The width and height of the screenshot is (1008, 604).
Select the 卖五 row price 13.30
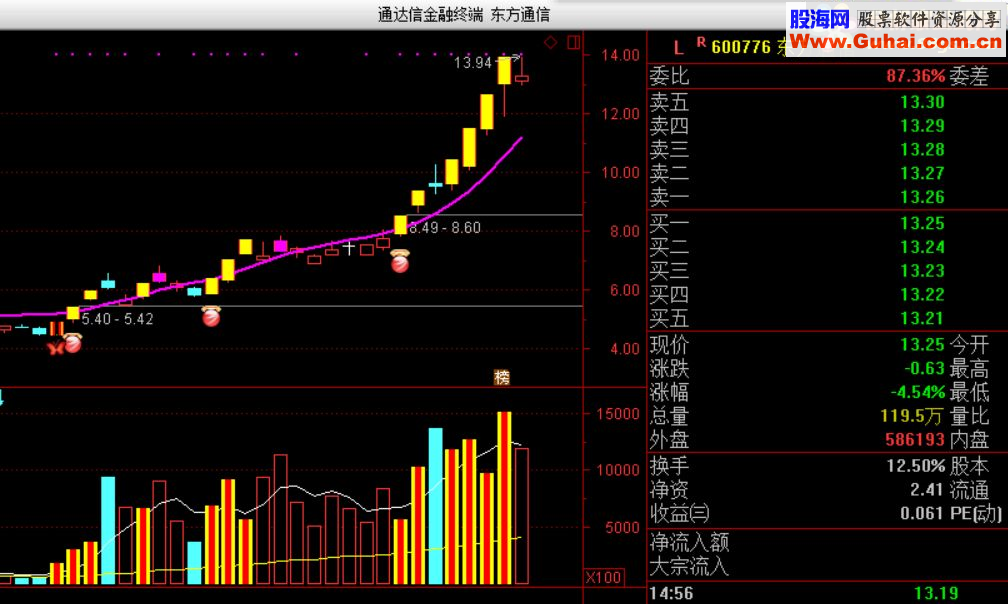point(922,102)
